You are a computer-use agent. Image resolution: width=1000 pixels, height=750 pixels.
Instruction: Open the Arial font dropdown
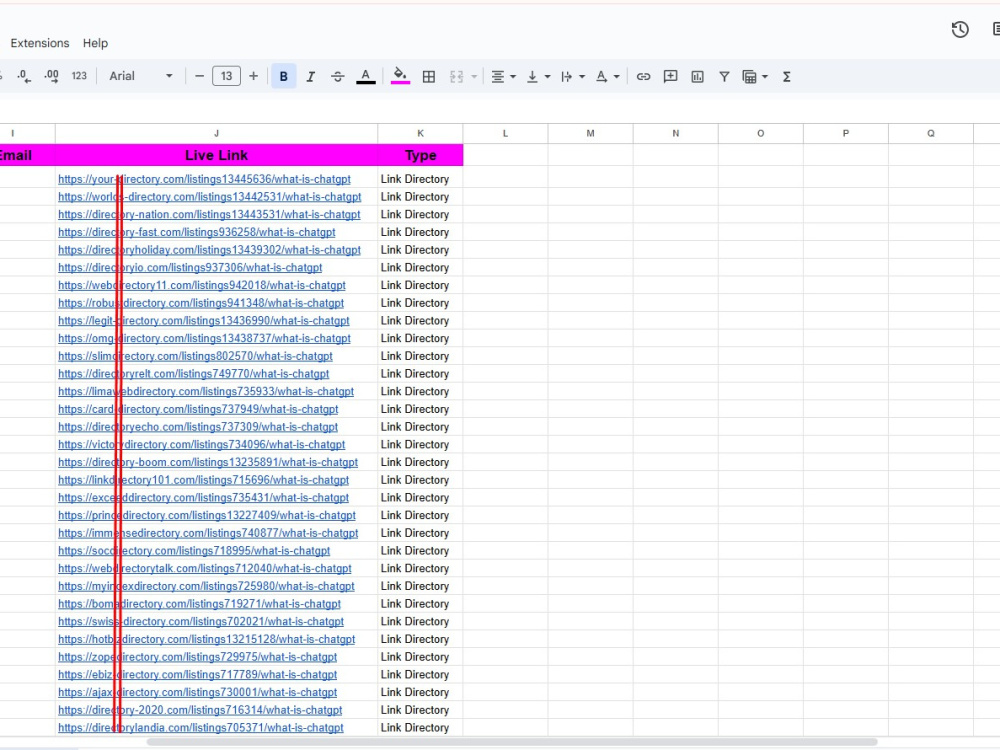(141, 76)
